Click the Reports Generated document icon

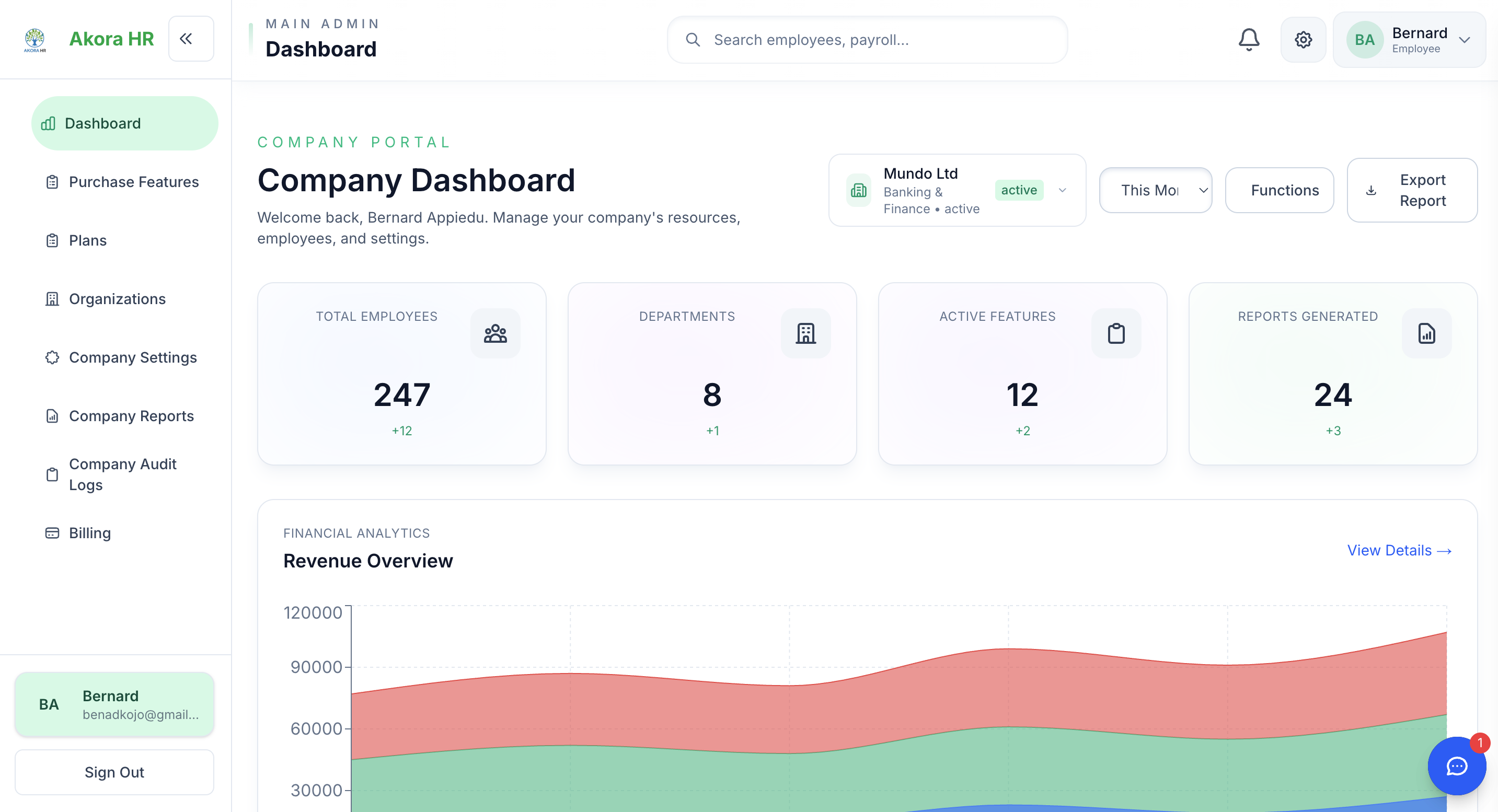point(1426,333)
